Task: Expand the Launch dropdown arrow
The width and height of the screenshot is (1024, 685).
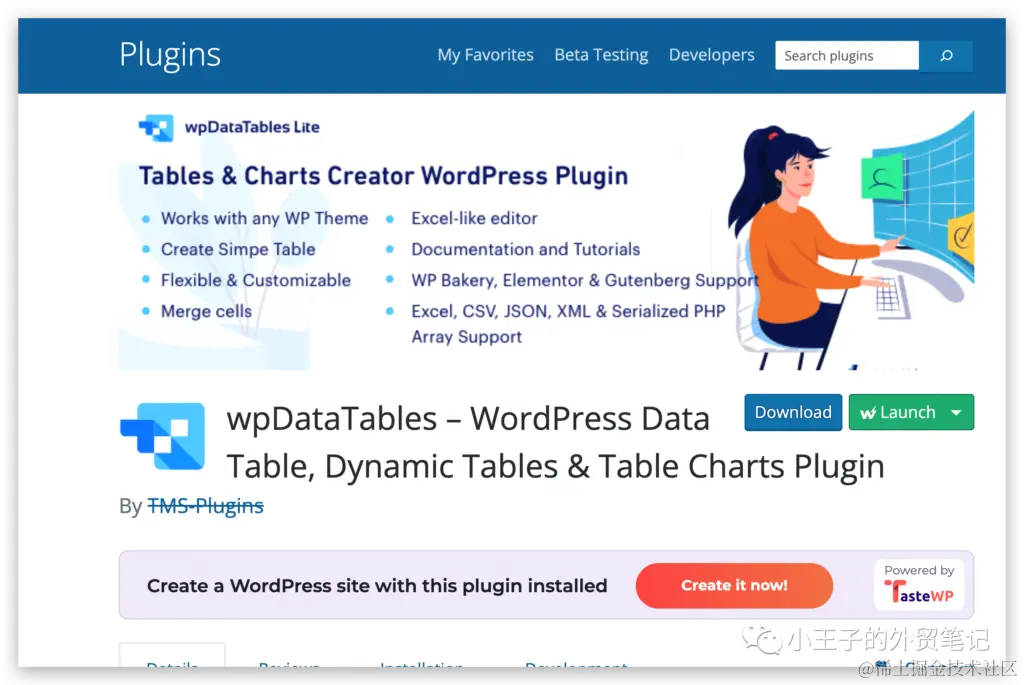Action: [x=957, y=412]
